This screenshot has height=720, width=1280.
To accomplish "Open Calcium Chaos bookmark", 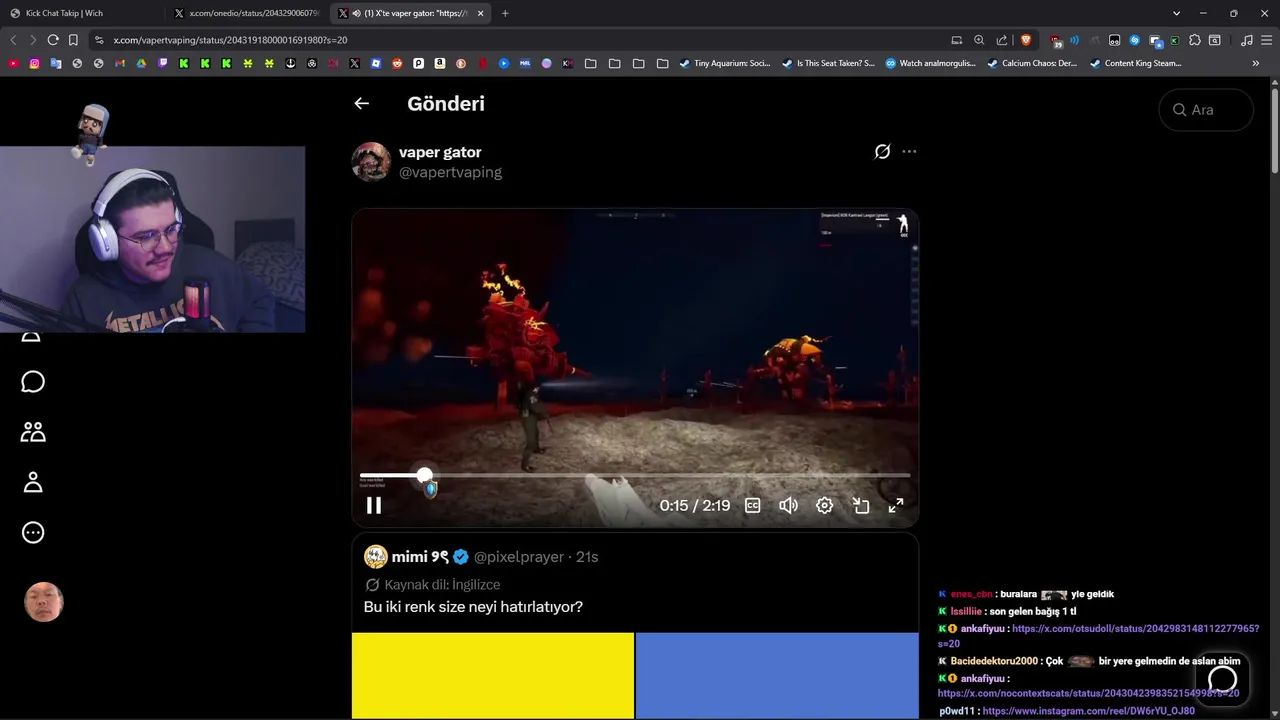I will click(x=1033, y=63).
